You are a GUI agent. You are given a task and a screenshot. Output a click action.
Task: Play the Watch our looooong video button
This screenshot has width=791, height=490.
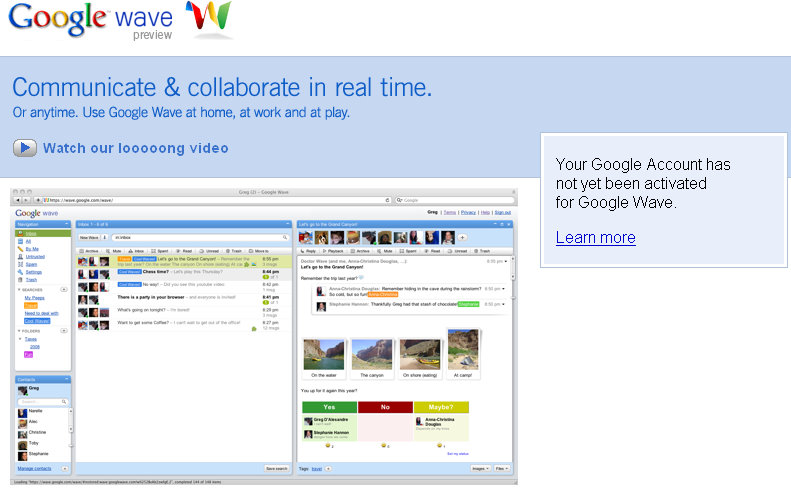[x=25, y=148]
